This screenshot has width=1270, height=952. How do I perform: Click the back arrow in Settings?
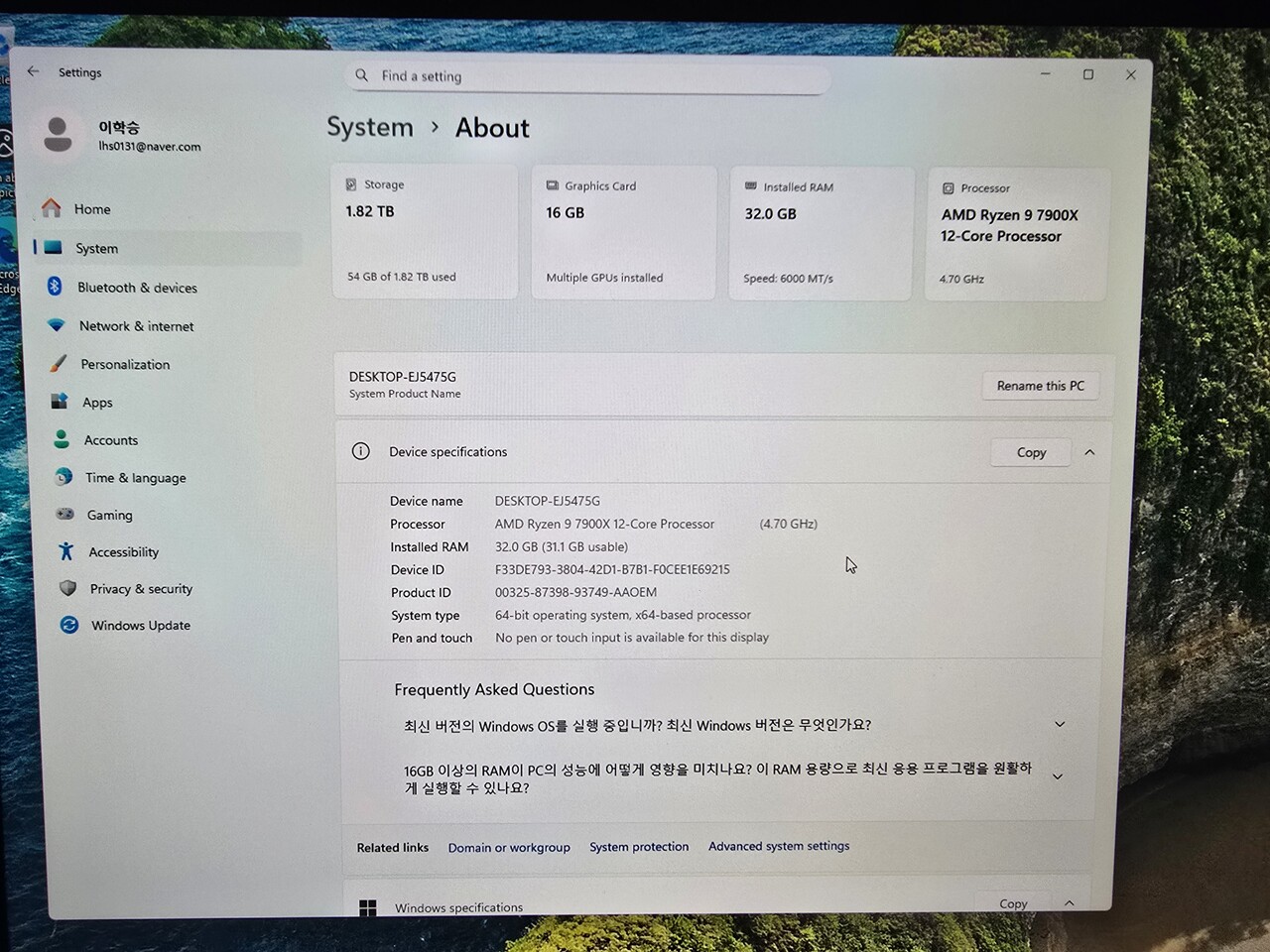[x=33, y=71]
